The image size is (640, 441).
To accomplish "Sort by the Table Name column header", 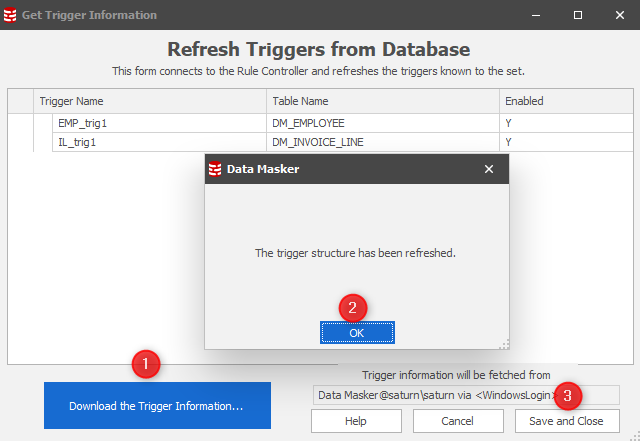I will [x=383, y=101].
